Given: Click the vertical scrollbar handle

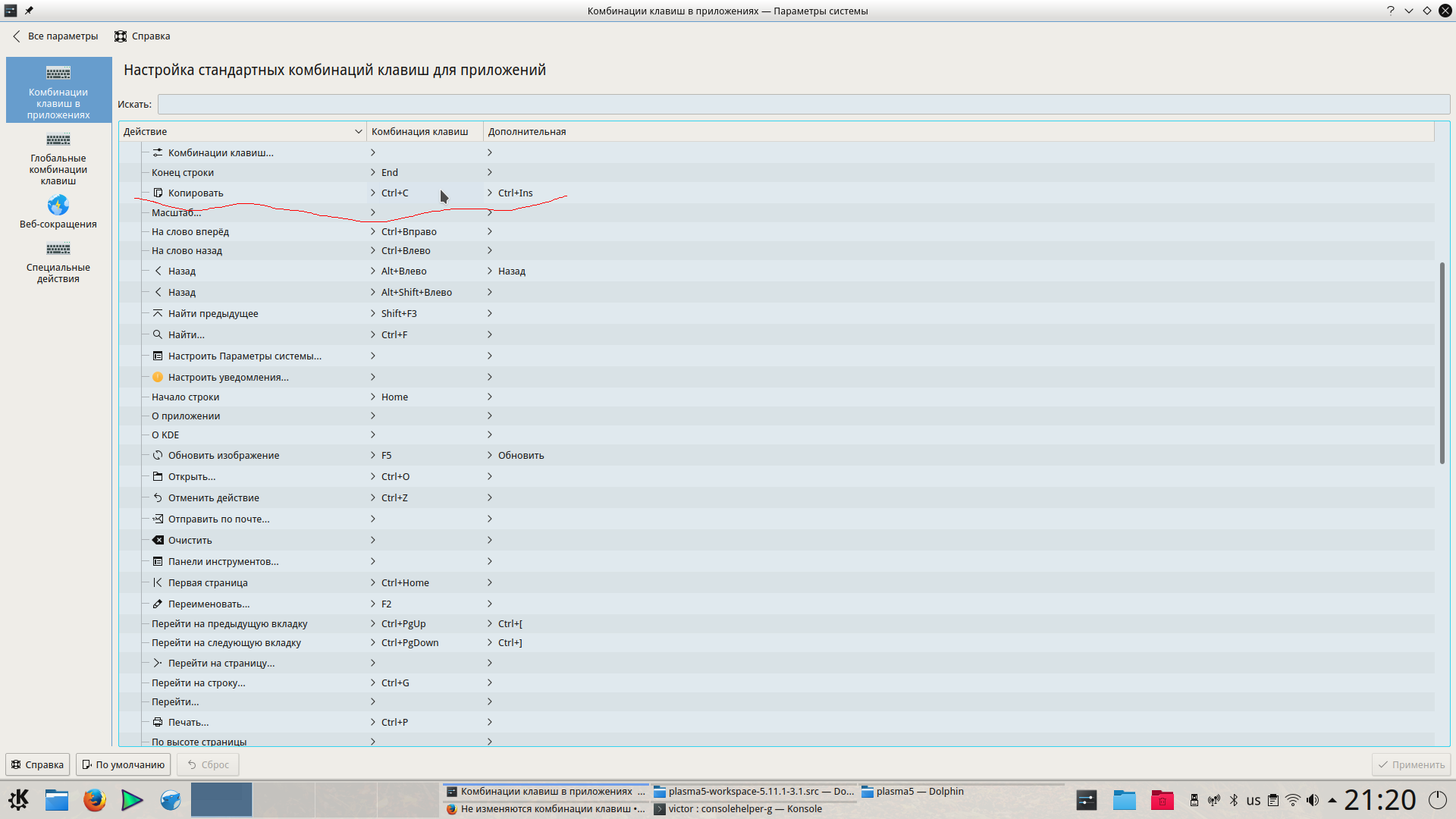Looking at the screenshot, I should [x=1442, y=362].
